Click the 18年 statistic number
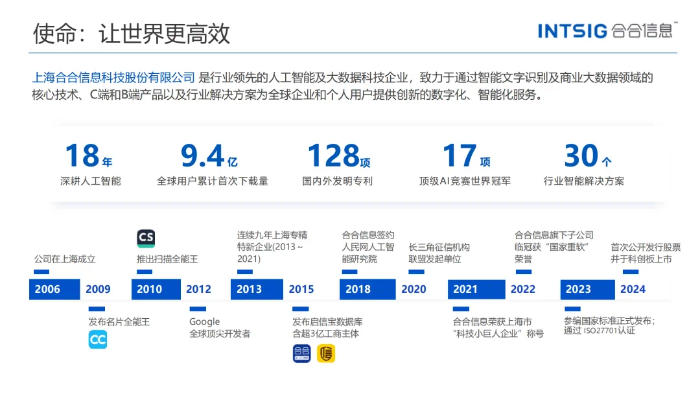 89,155
